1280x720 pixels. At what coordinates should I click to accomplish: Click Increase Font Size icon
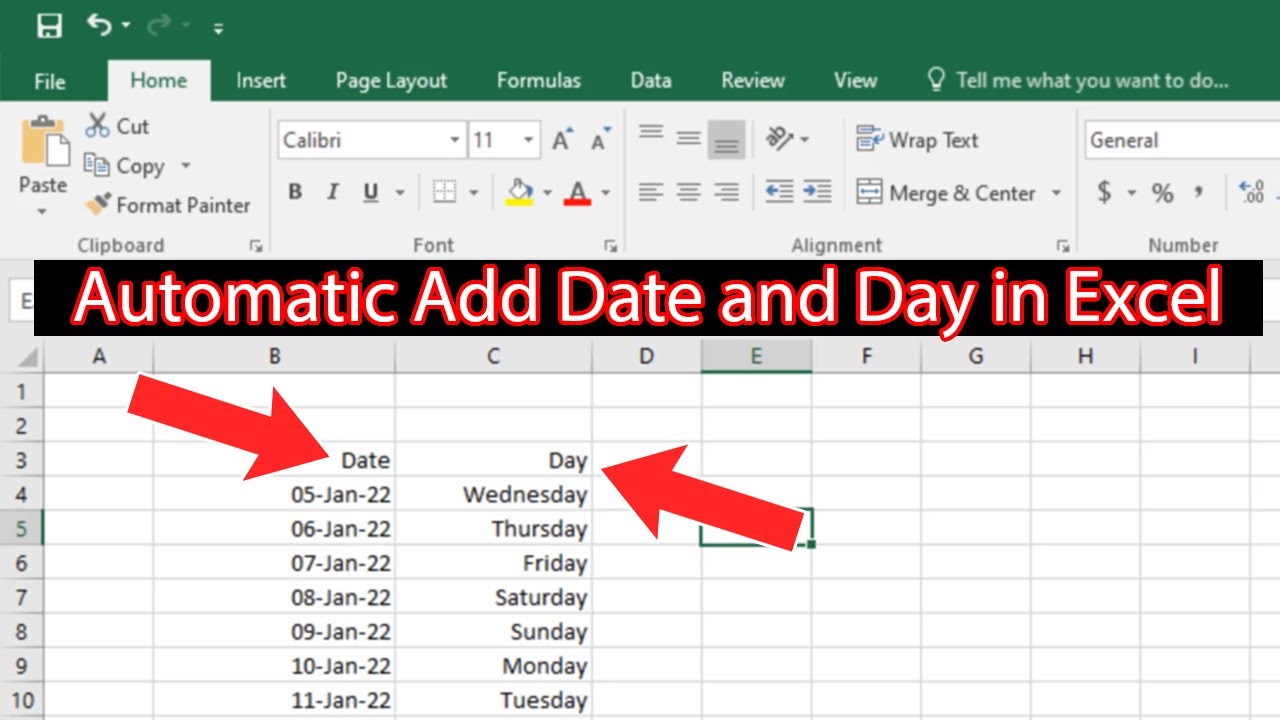[x=563, y=140]
